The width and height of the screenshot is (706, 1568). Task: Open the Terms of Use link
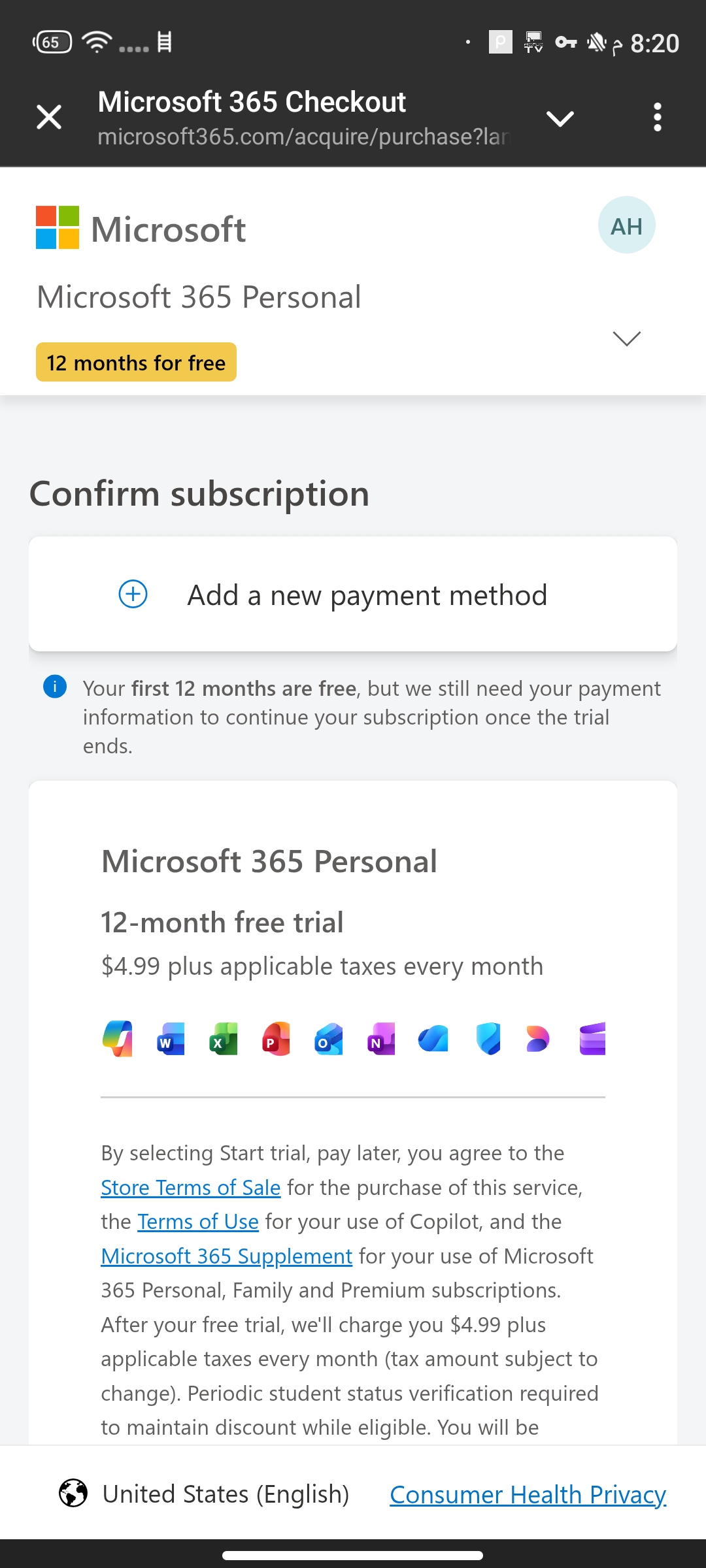(x=198, y=1221)
